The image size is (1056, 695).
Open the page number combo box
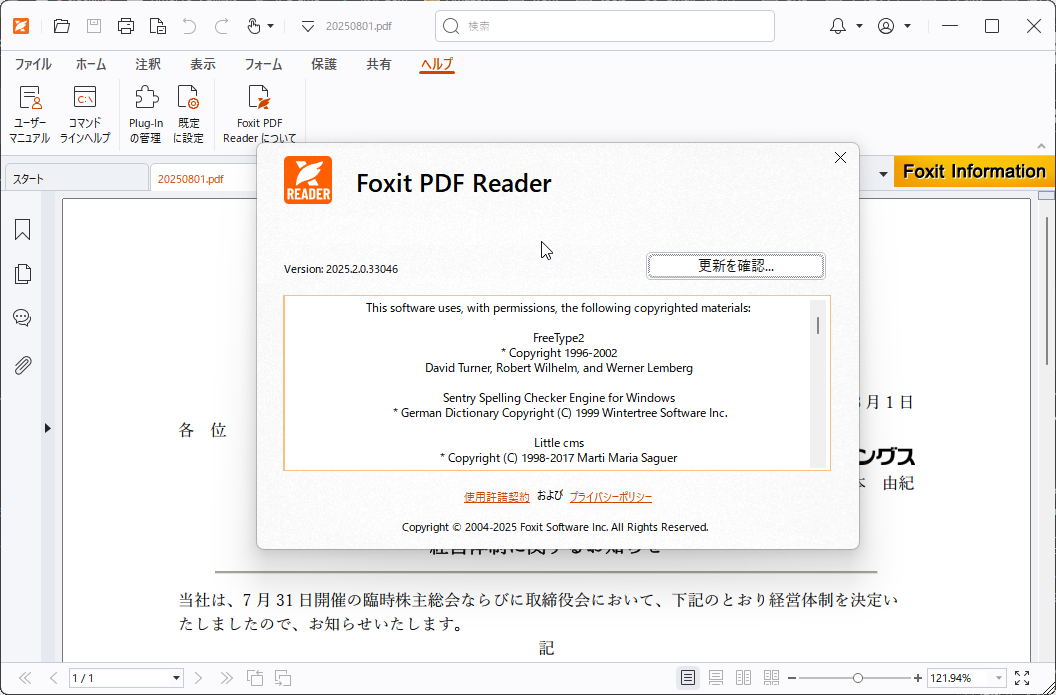pyautogui.click(x=126, y=678)
